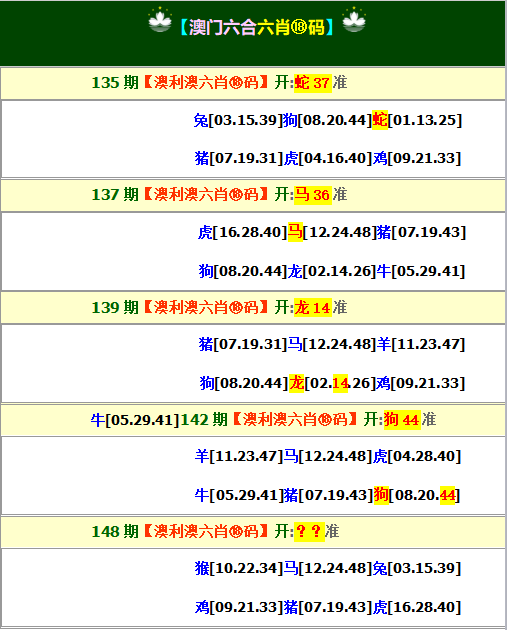
Task: Click 虎[16.28.40] in the last row
Action: 417,607
